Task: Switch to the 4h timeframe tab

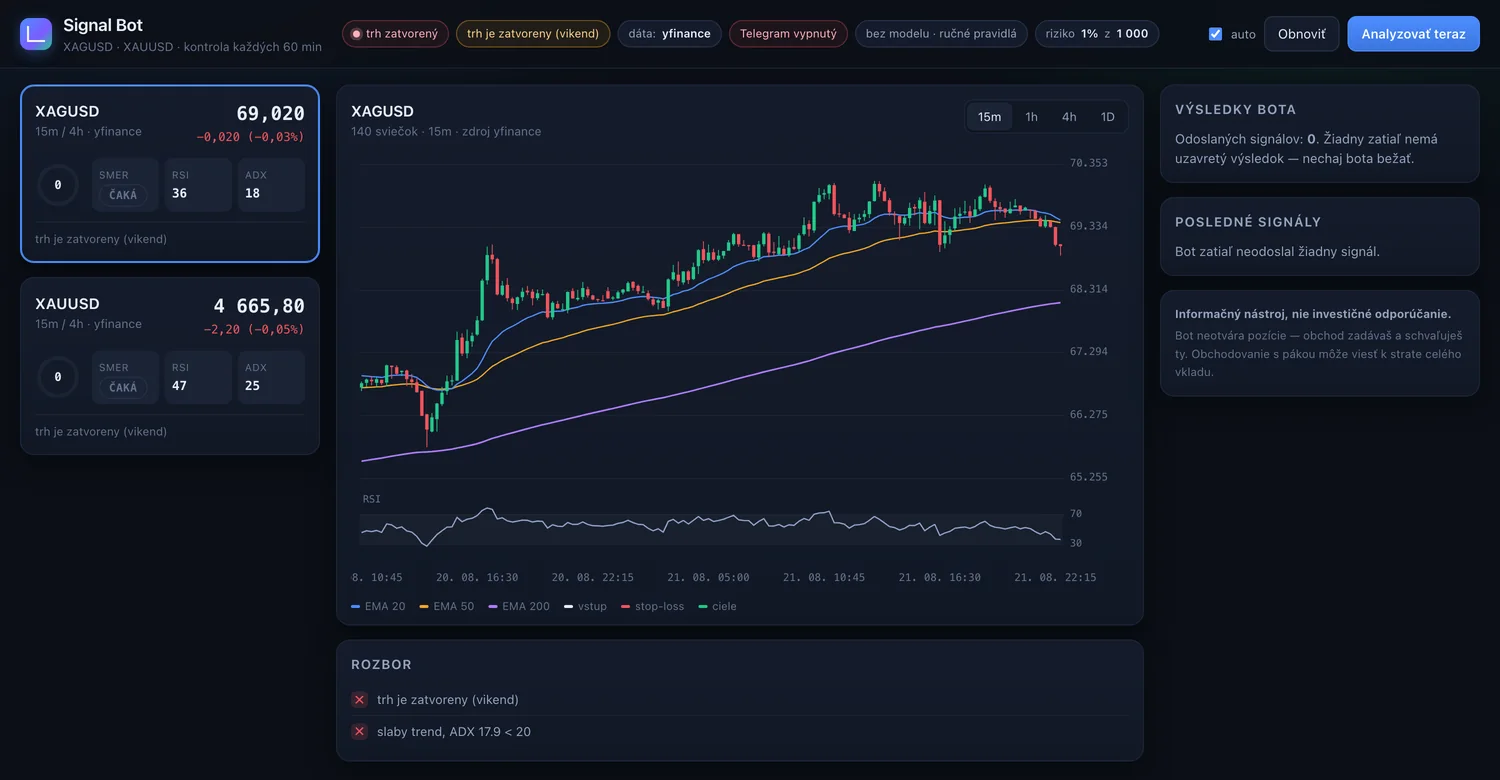Action: tap(1069, 117)
